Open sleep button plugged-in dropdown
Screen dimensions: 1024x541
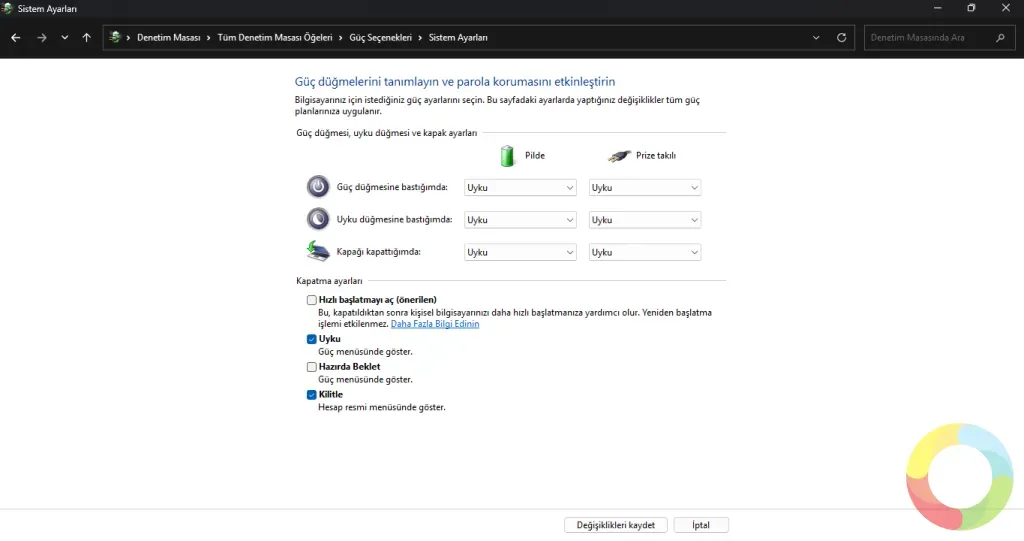(x=645, y=220)
